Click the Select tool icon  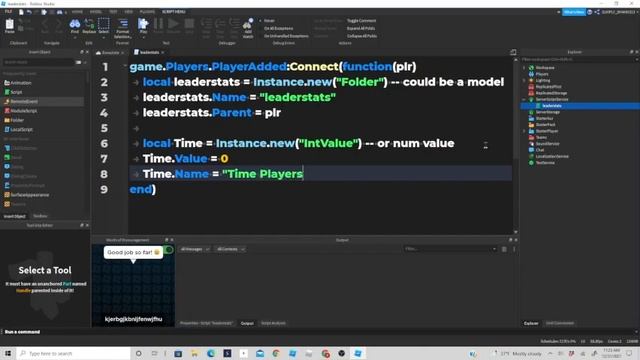(104, 24)
